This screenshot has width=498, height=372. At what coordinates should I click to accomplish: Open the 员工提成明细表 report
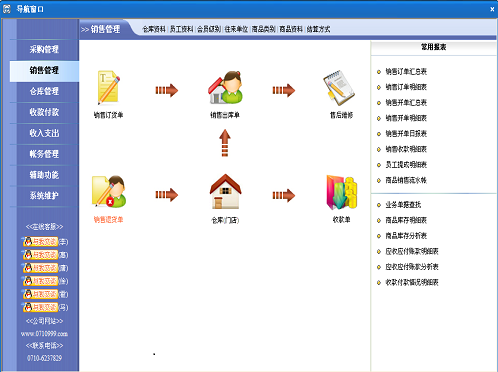406,165
